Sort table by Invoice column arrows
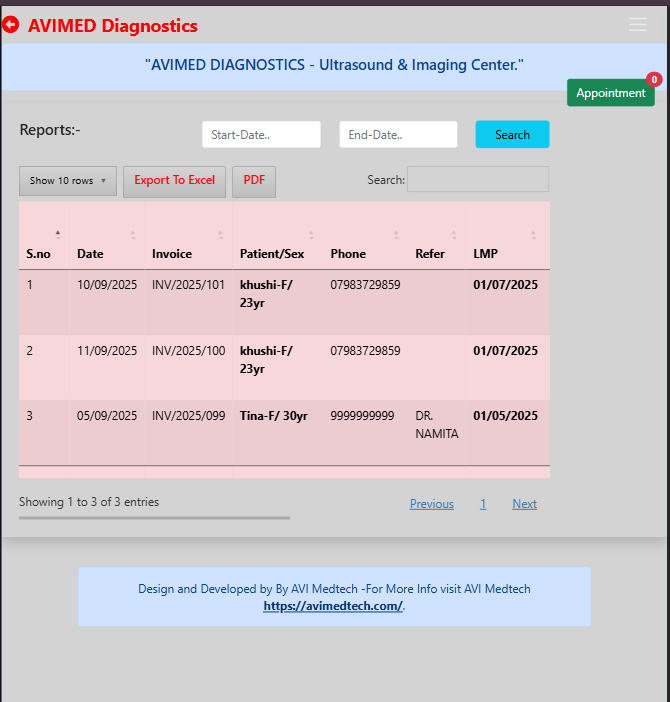670x702 pixels. [x=220, y=235]
